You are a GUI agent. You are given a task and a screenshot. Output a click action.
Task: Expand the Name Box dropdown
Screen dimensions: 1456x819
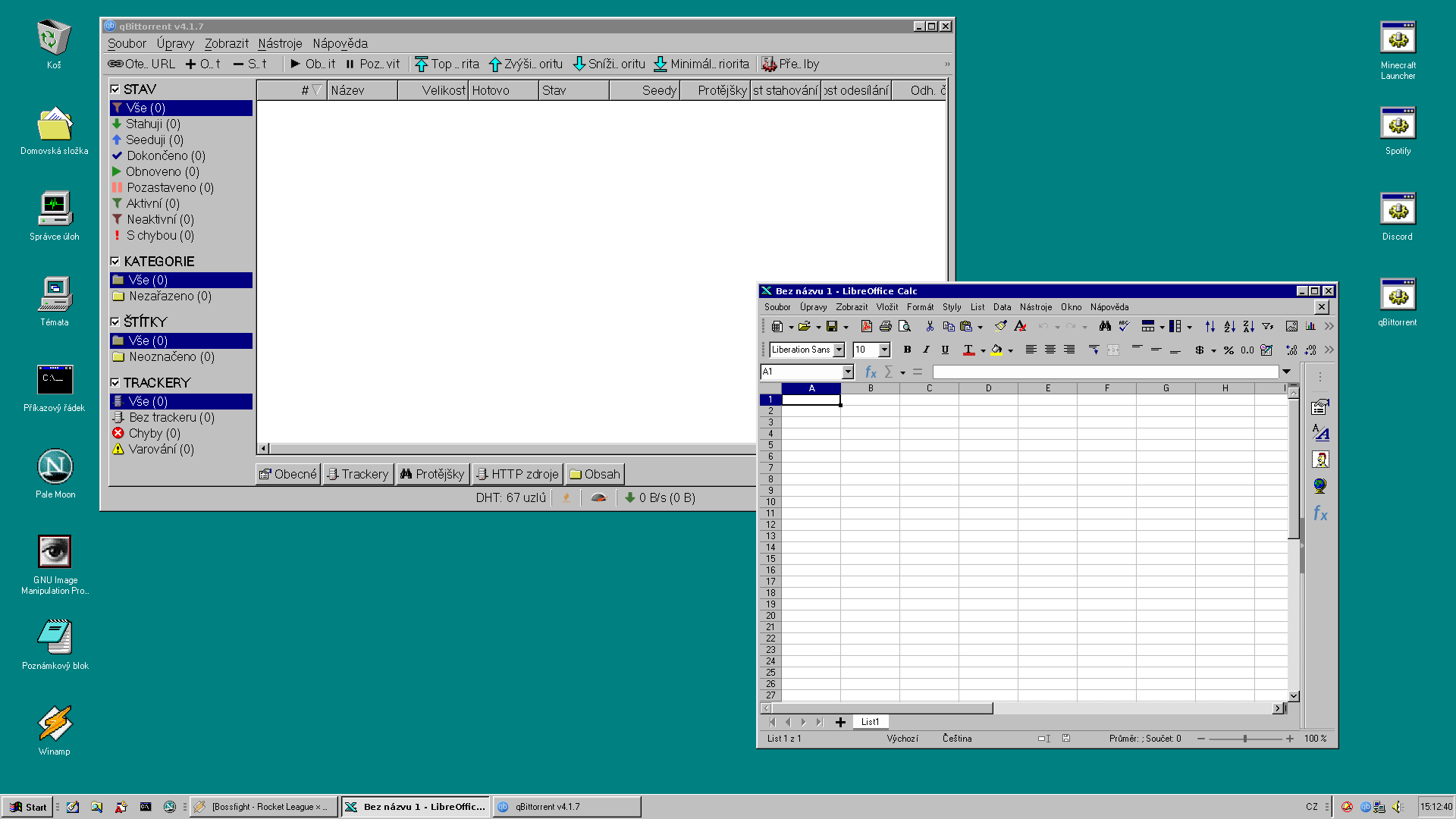click(x=848, y=372)
